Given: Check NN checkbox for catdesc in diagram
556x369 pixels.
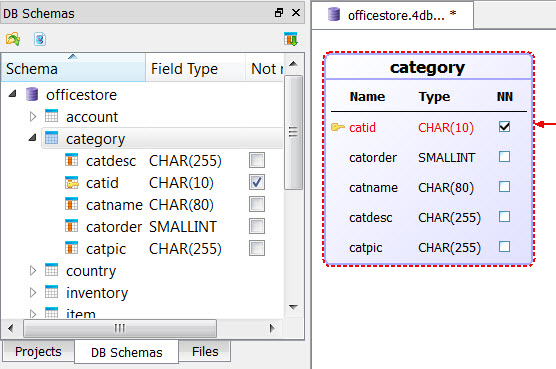Looking at the screenshot, I should click(505, 217).
